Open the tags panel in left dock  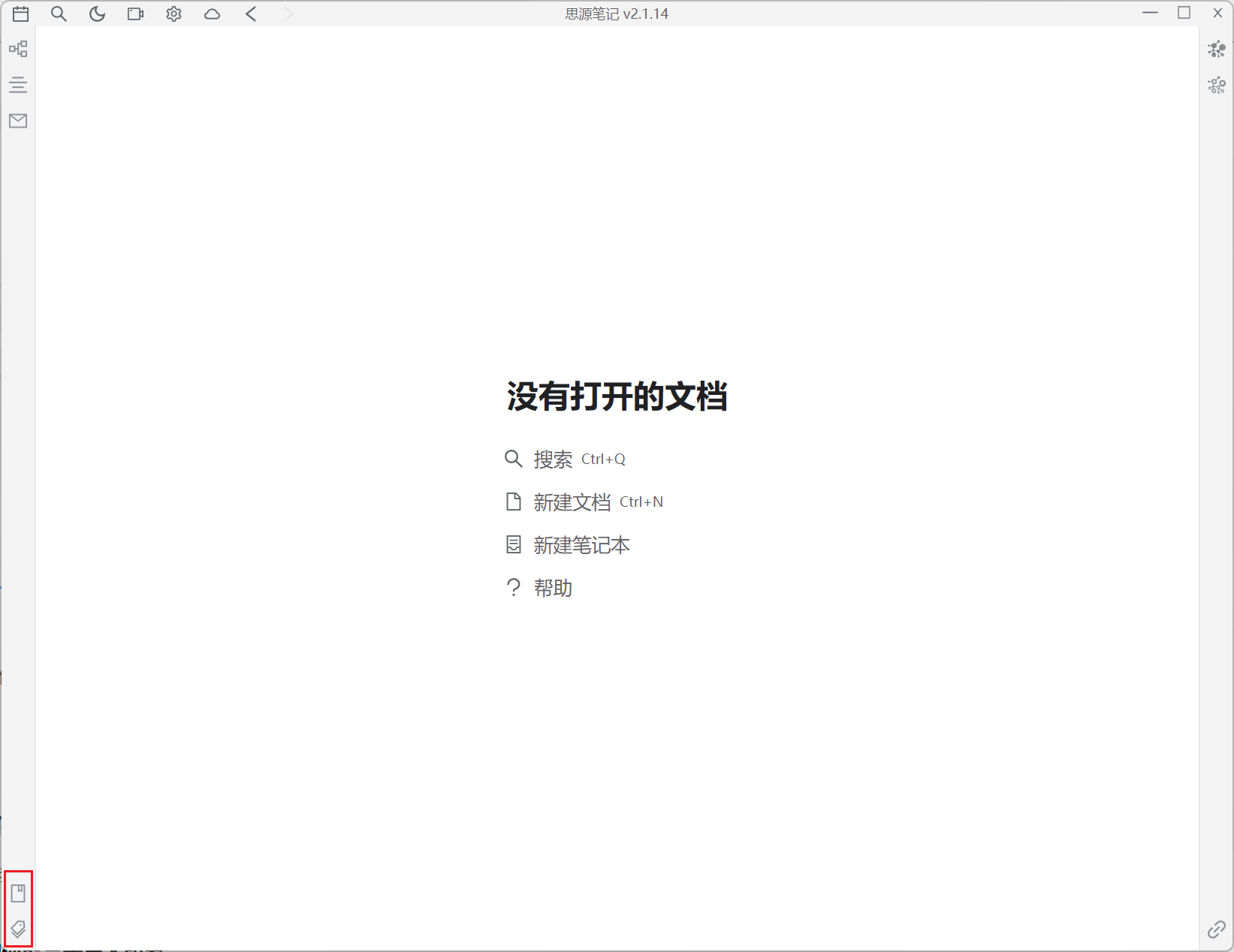click(x=18, y=929)
